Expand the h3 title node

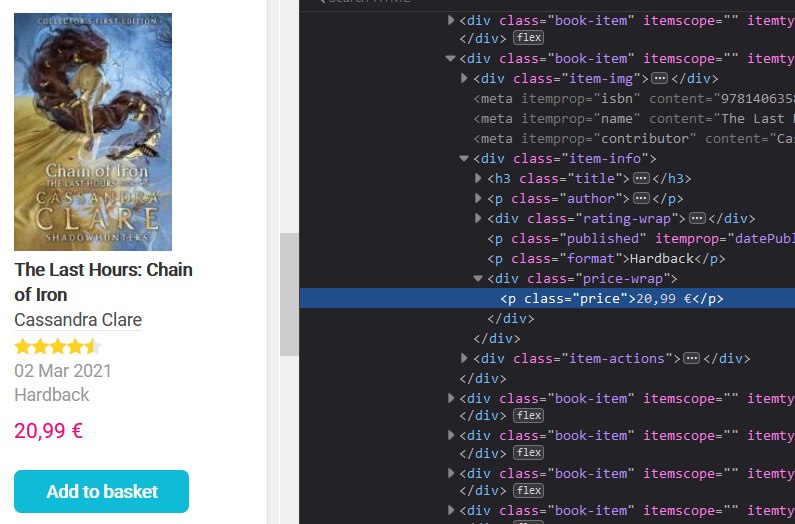point(478,179)
